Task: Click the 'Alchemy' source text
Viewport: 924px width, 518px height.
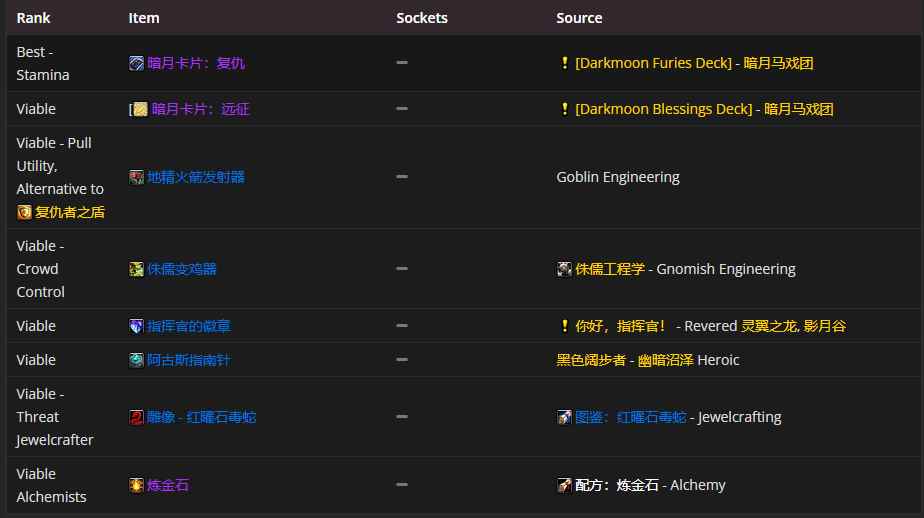Action: 698,486
